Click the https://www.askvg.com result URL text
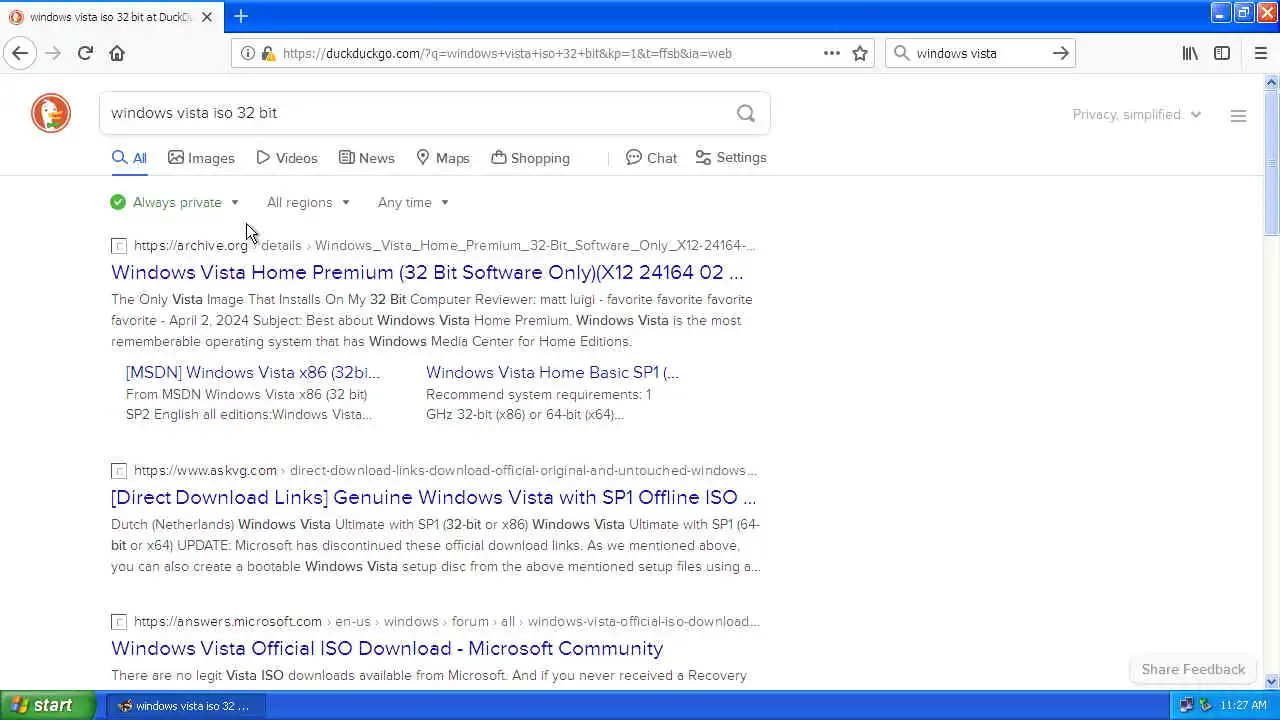The width and height of the screenshot is (1280, 720). tap(205, 470)
